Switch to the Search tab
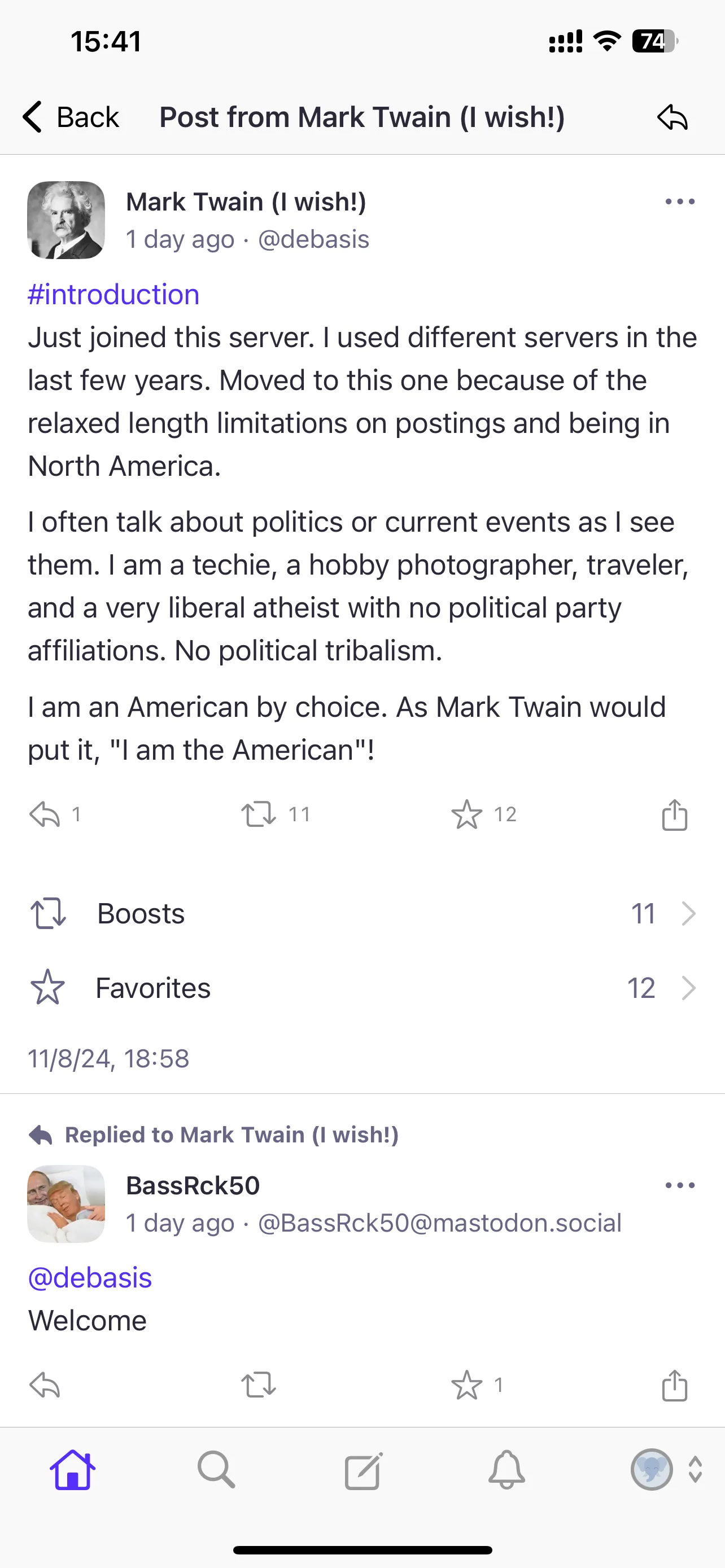Screen dimensions: 725x1568 tap(216, 1470)
